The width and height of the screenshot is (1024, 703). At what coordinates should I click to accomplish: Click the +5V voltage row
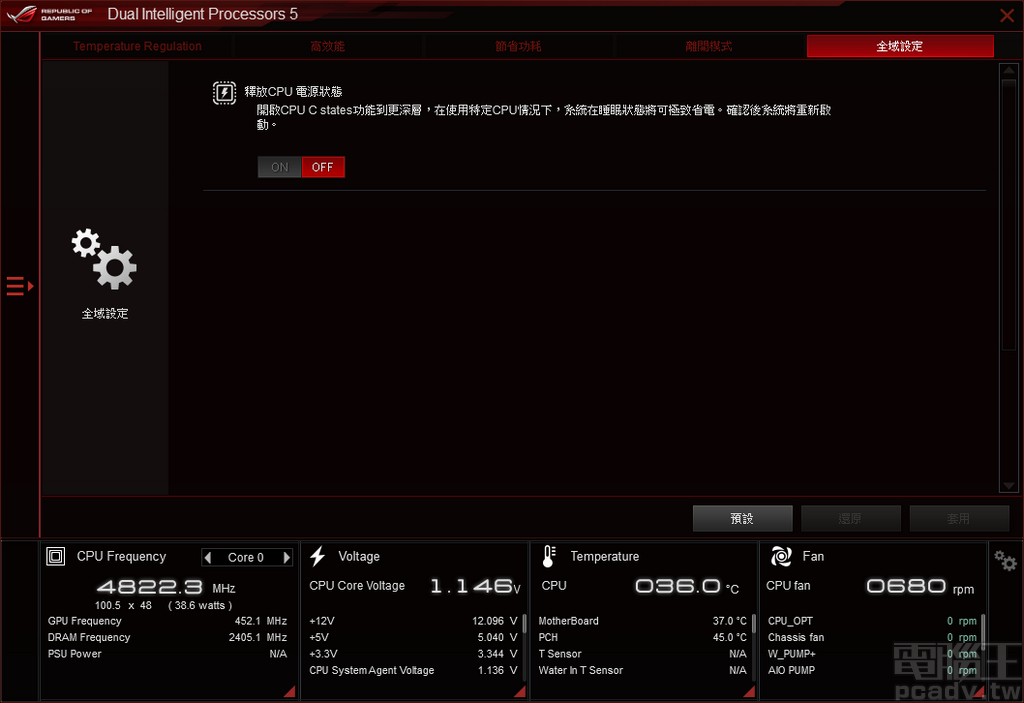tap(413, 637)
